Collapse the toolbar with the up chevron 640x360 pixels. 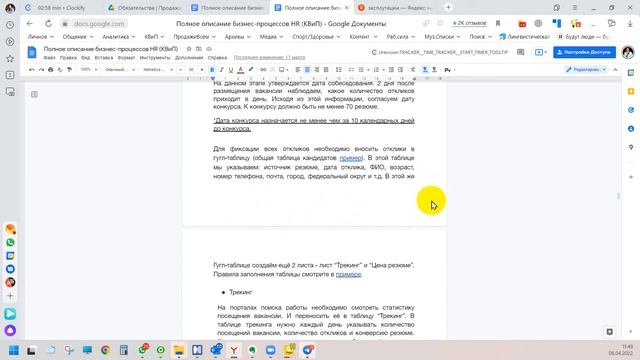[x=615, y=70]
